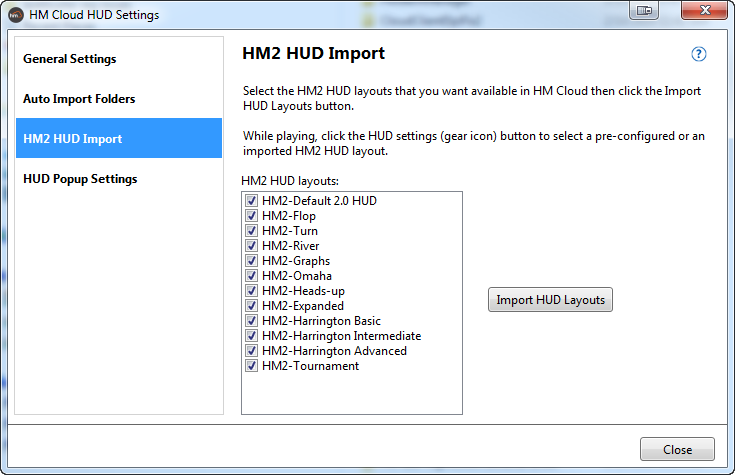This screenshot has height=475, width=735.
Task: Disable the HM2-Harrington Advanced layout
Action: click(251, 351)
